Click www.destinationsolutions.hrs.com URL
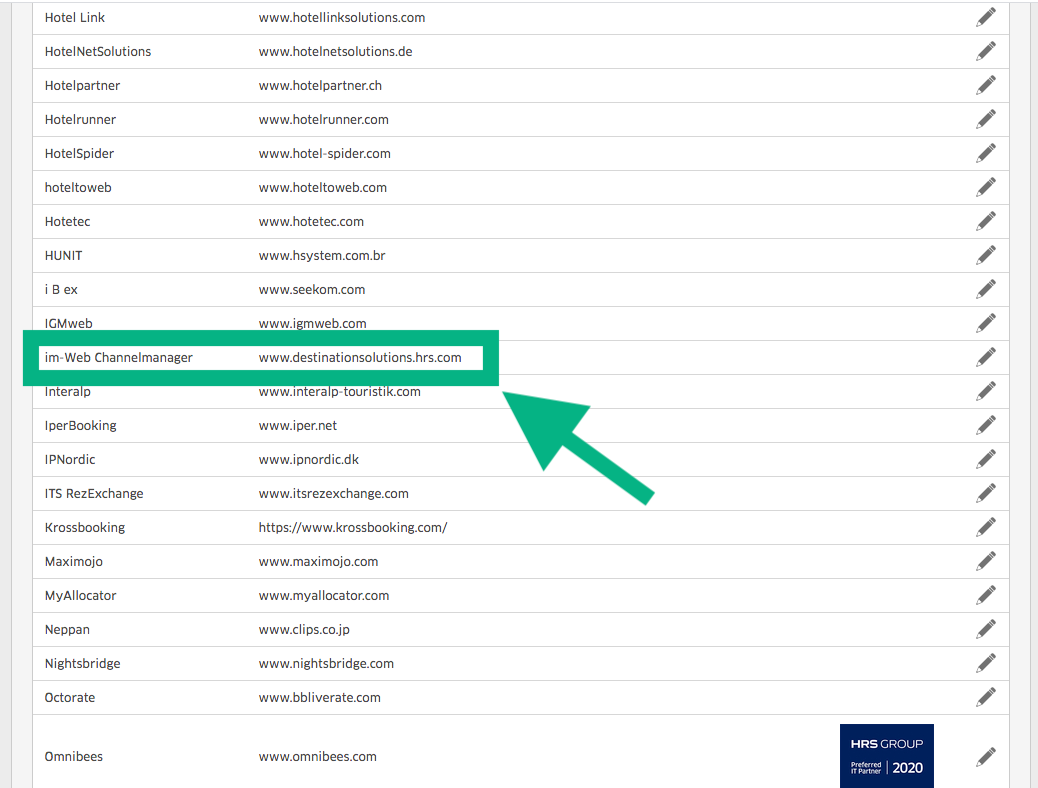Image resolution: width=1038 pixels, height=788 pixels. (360, 358)
